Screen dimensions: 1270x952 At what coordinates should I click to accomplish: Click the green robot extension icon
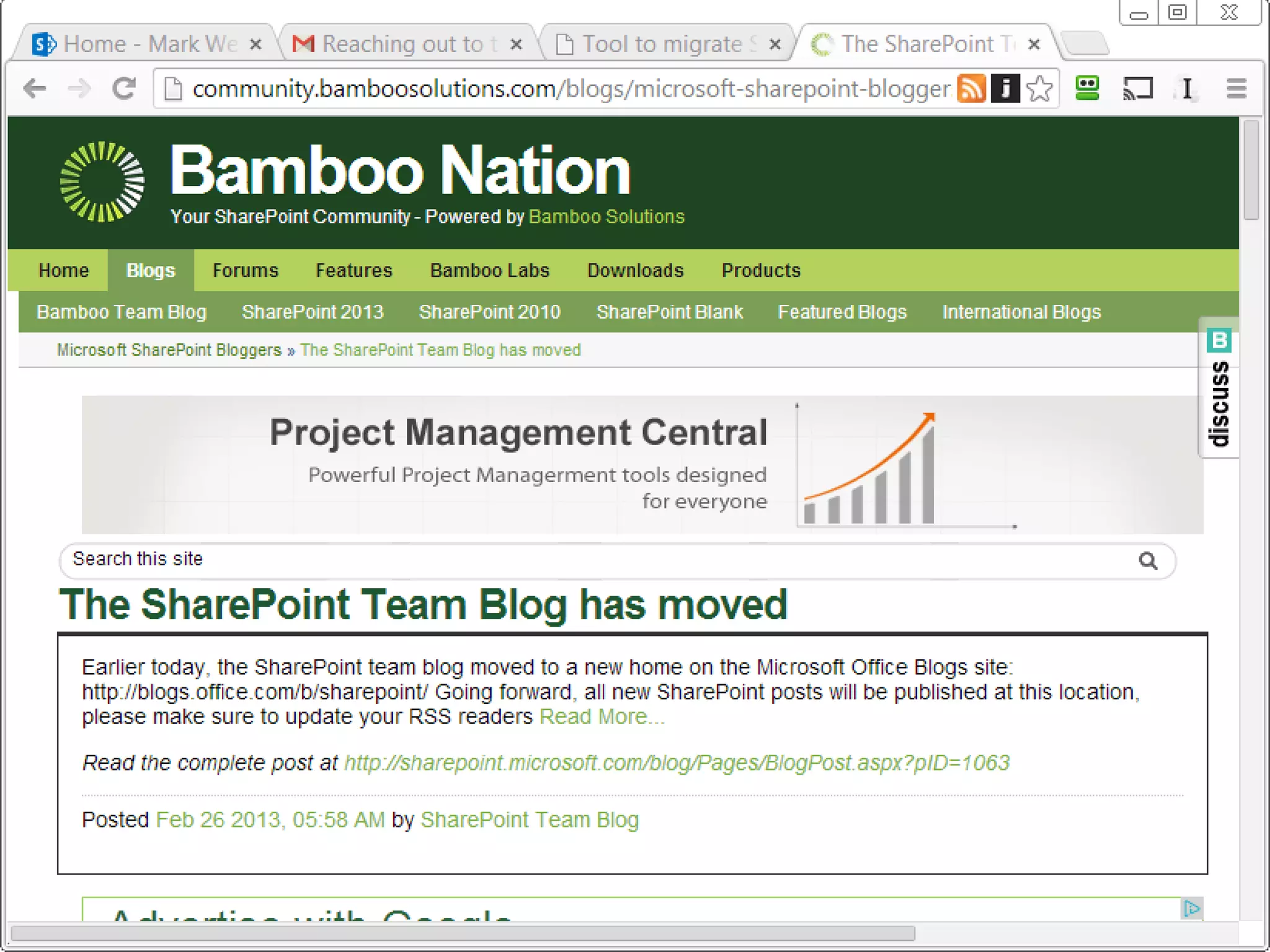1087,88
